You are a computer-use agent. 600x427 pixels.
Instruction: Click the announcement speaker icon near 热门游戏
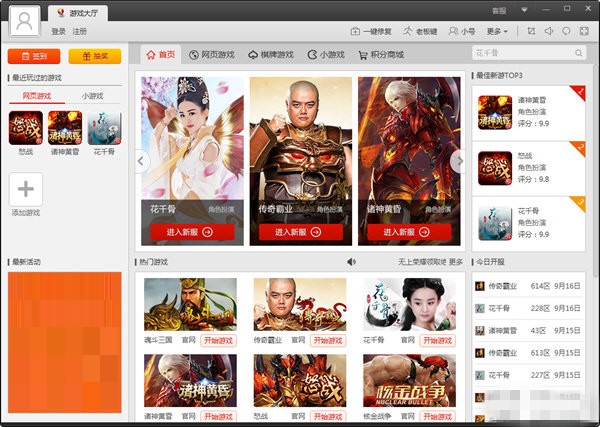point(351,262)
